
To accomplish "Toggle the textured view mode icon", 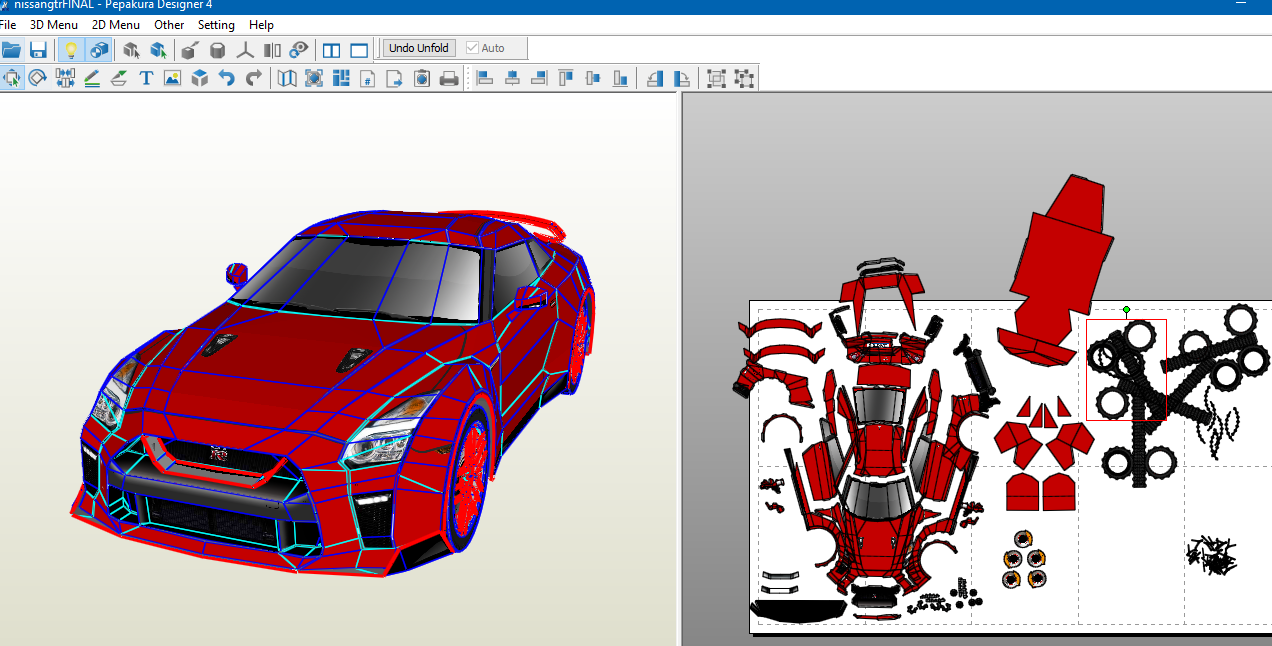I will 97,48.
